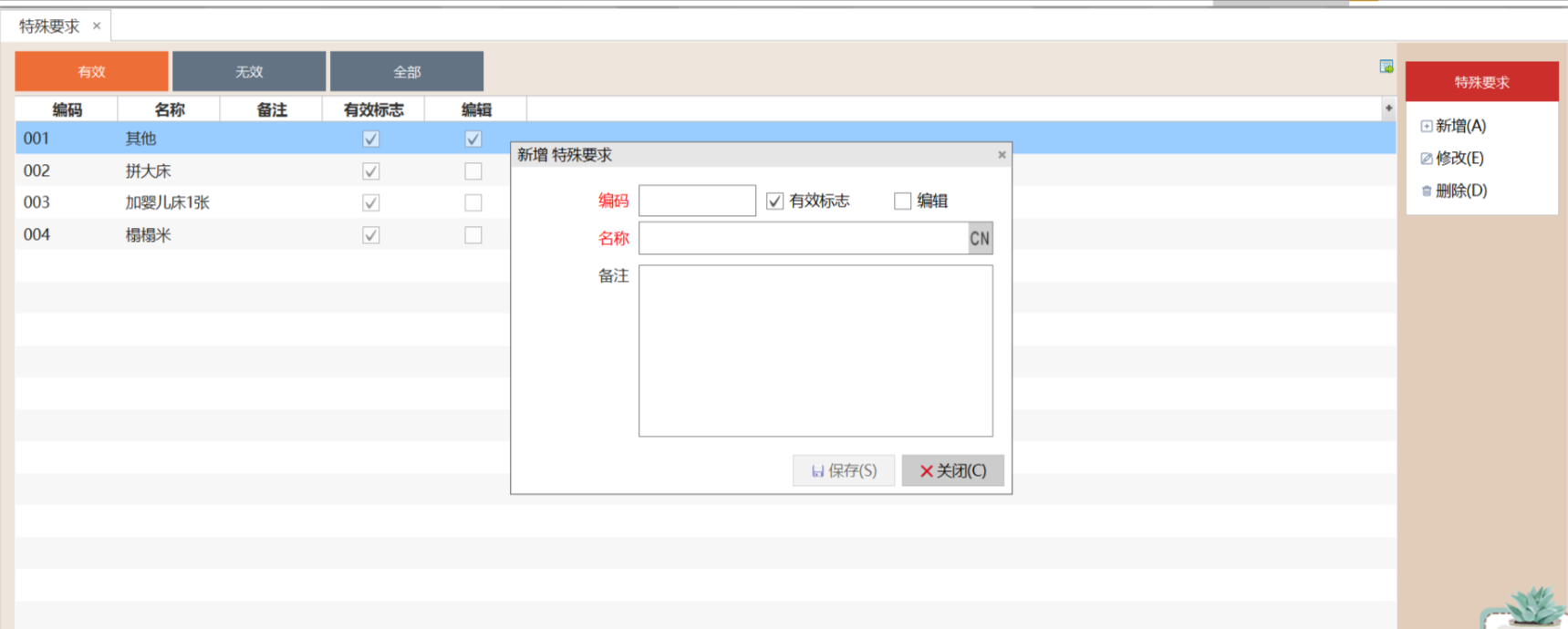Close the 新增 特殊要求 dialog with X
The image size is (1568, 629).
1002,155
